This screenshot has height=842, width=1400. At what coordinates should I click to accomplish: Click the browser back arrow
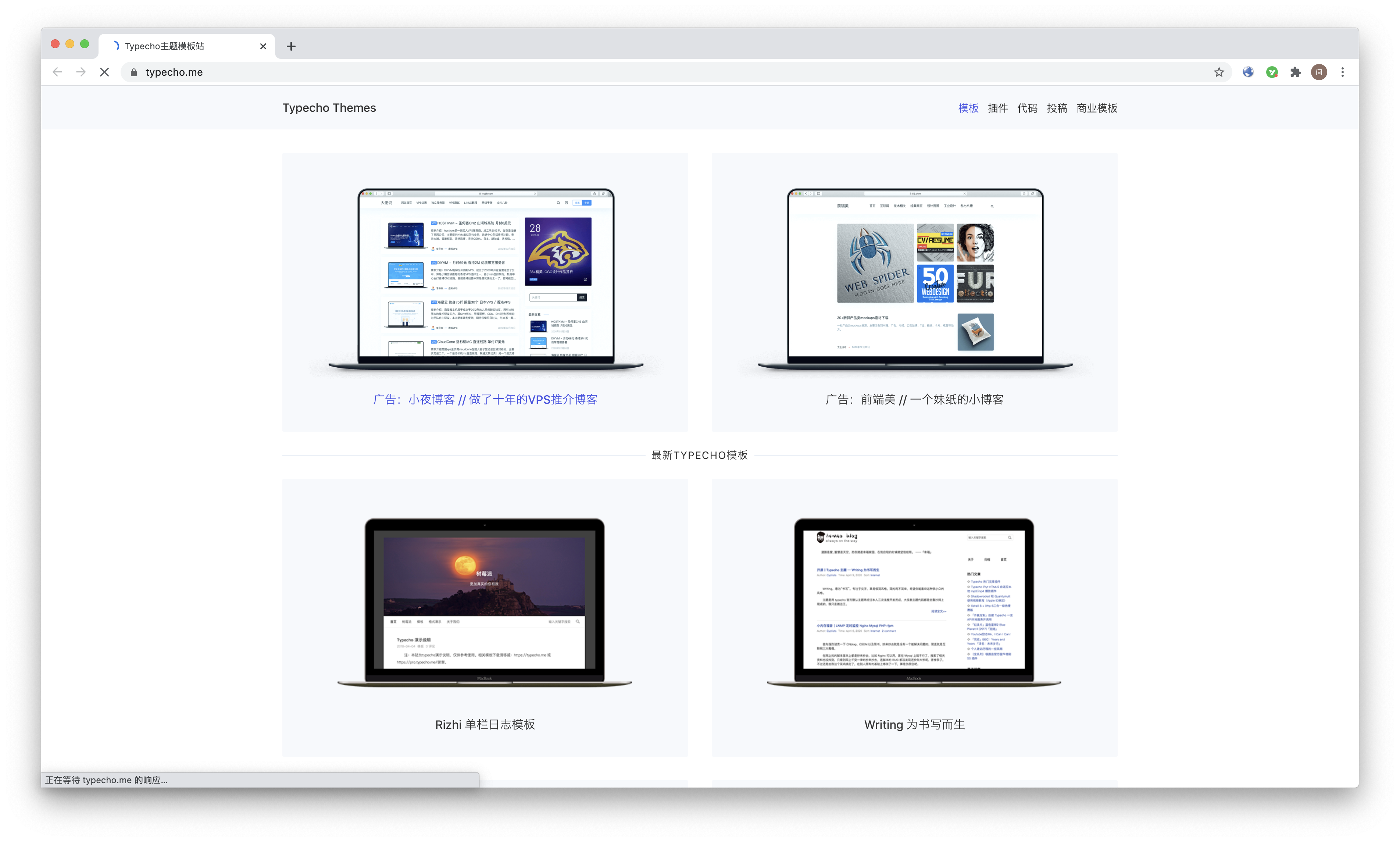point(57,72)
